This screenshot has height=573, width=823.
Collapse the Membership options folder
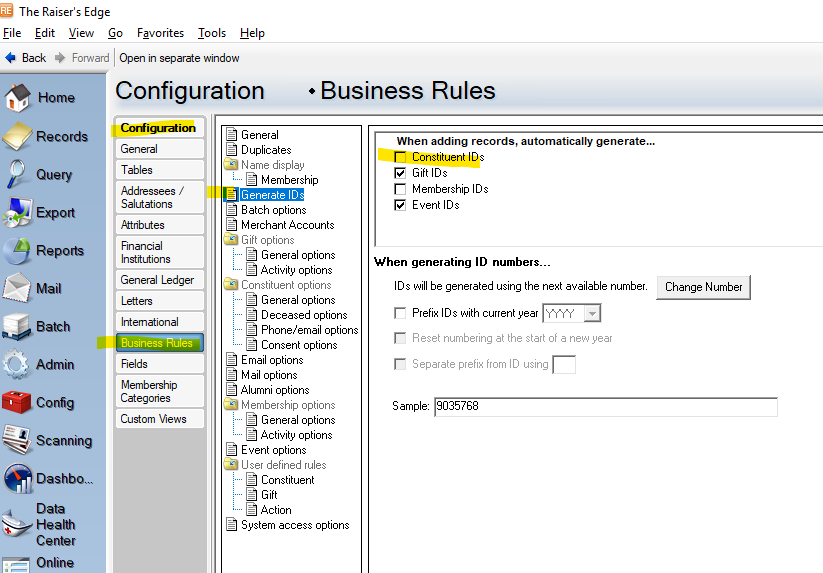tap(231, 405)
